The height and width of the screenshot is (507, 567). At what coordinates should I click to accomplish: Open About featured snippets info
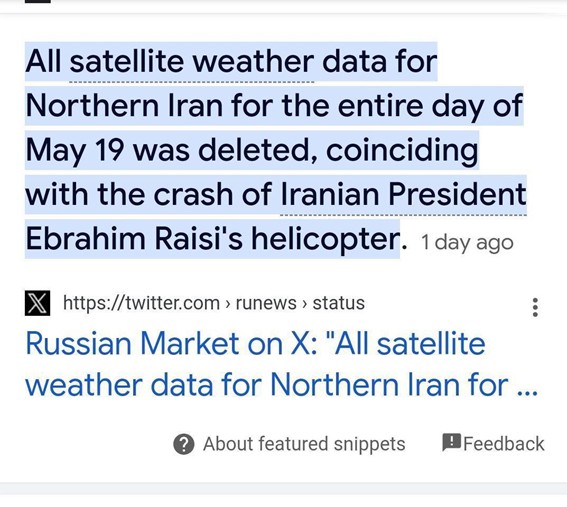(x=304, y=444)
